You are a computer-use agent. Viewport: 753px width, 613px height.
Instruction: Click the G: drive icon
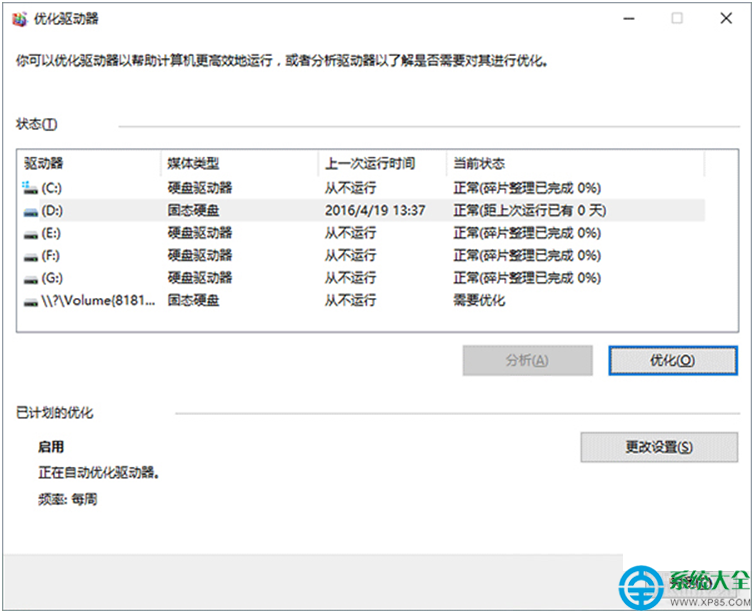click(31, 279)
